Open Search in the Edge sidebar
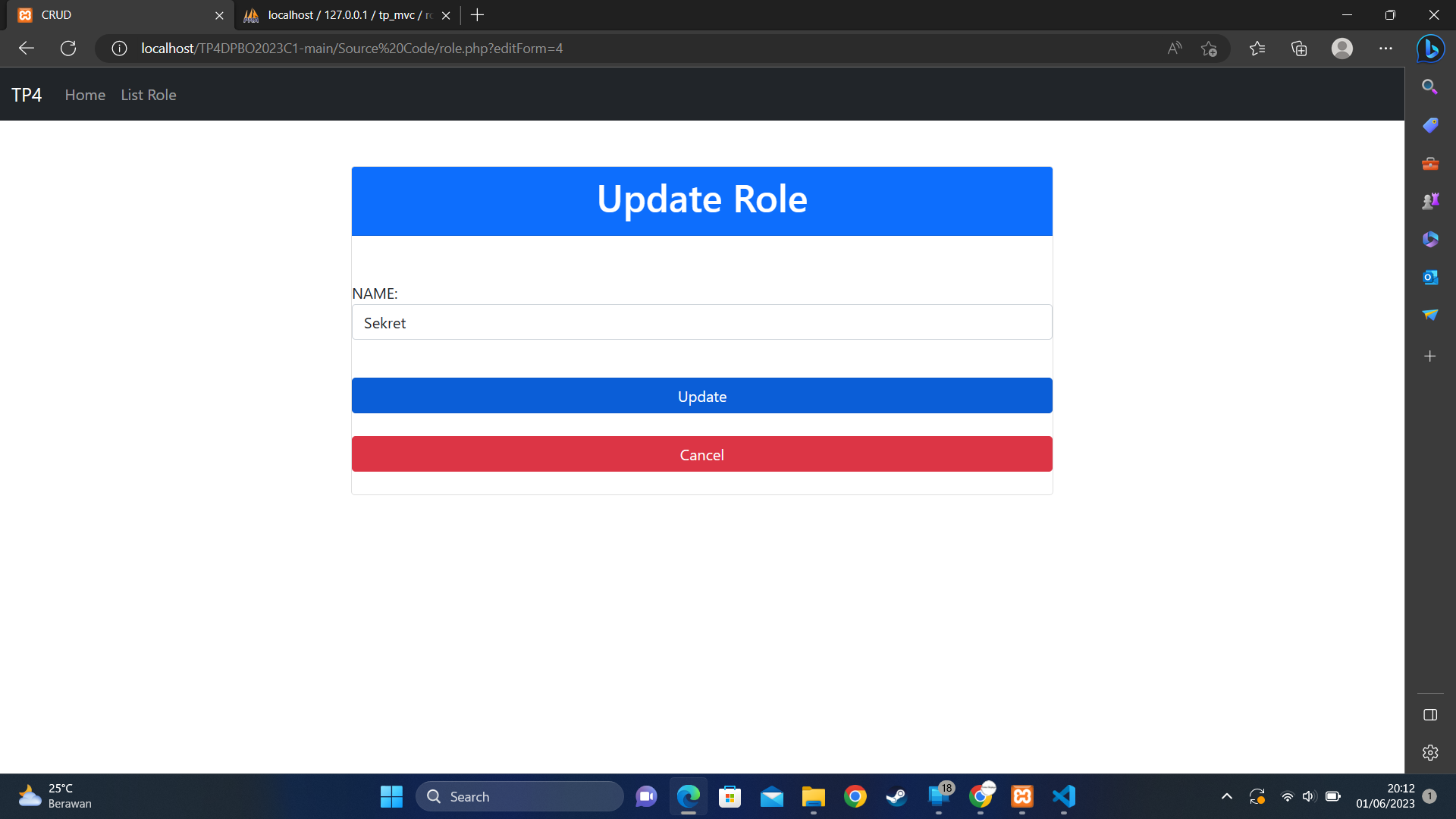This screenshot has width=1456, height=819. point(1430,86)
